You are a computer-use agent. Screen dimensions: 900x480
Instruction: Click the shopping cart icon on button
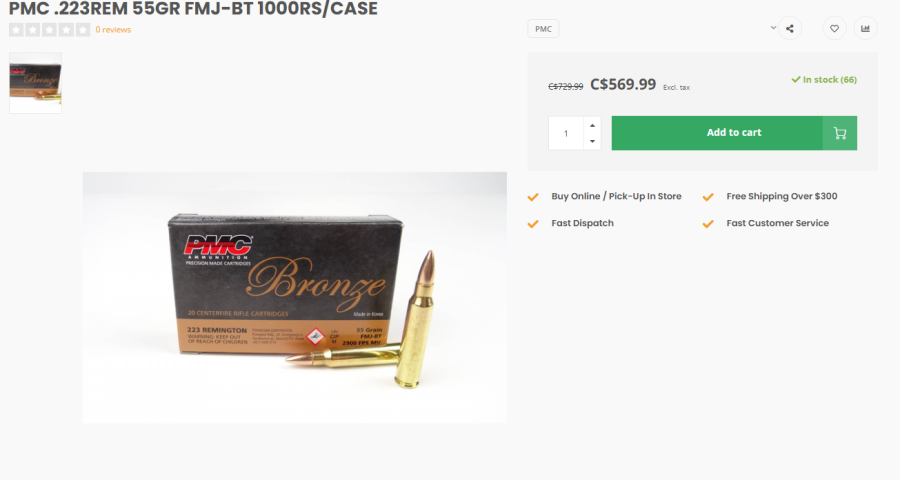pos(840,133)
